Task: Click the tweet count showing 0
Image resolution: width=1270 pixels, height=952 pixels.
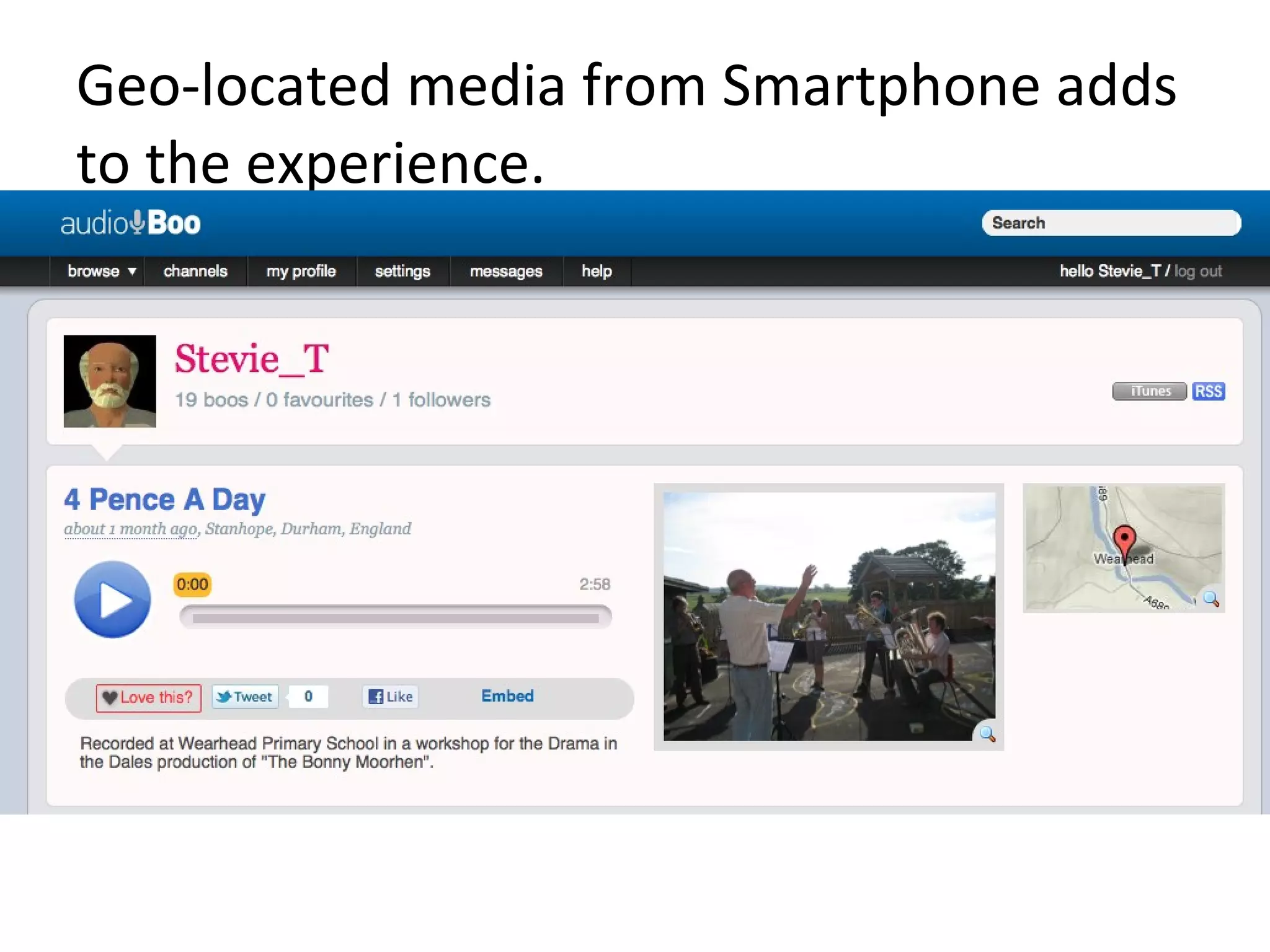Action: pos(308,697)
